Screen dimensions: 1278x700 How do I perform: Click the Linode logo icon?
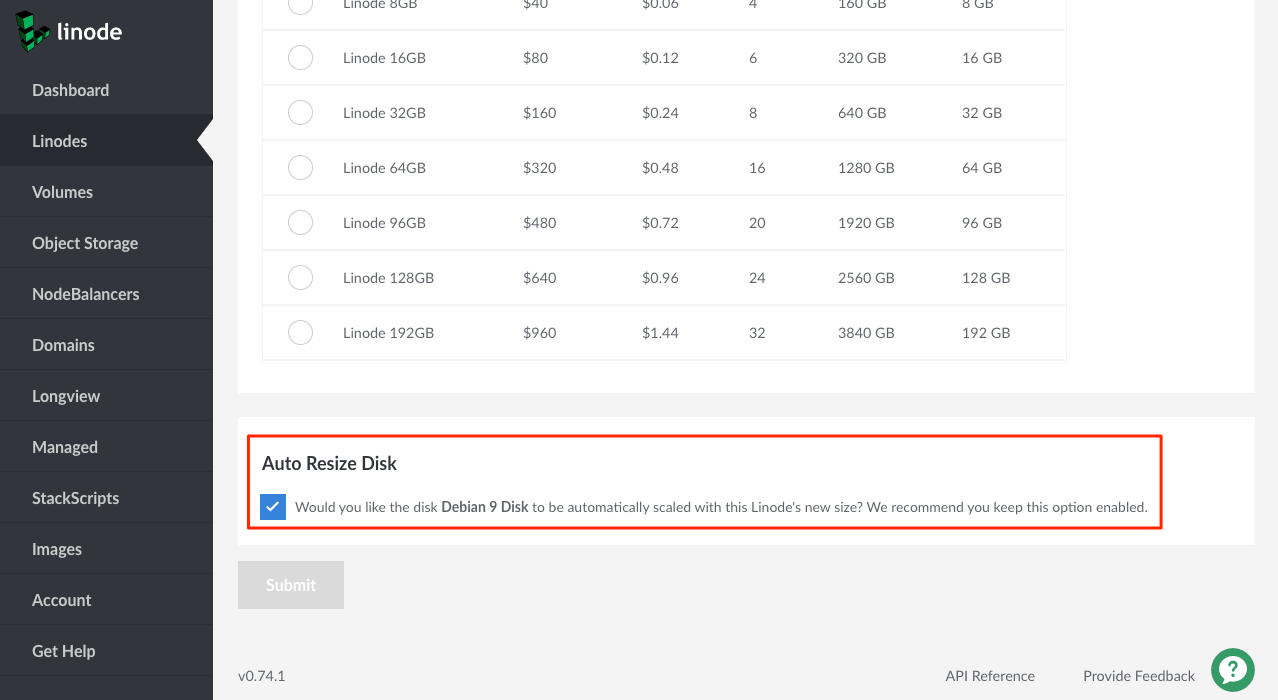click(33, 31)
